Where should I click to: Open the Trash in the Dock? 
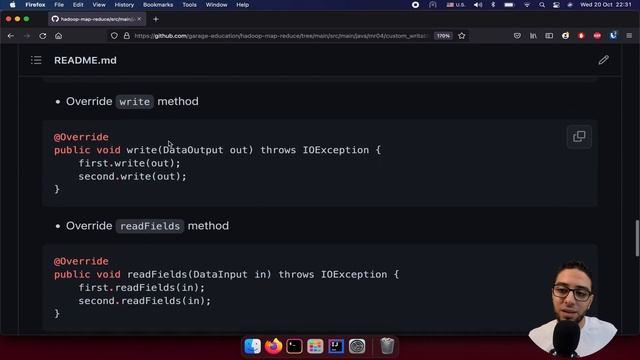[x=387, y=346]
